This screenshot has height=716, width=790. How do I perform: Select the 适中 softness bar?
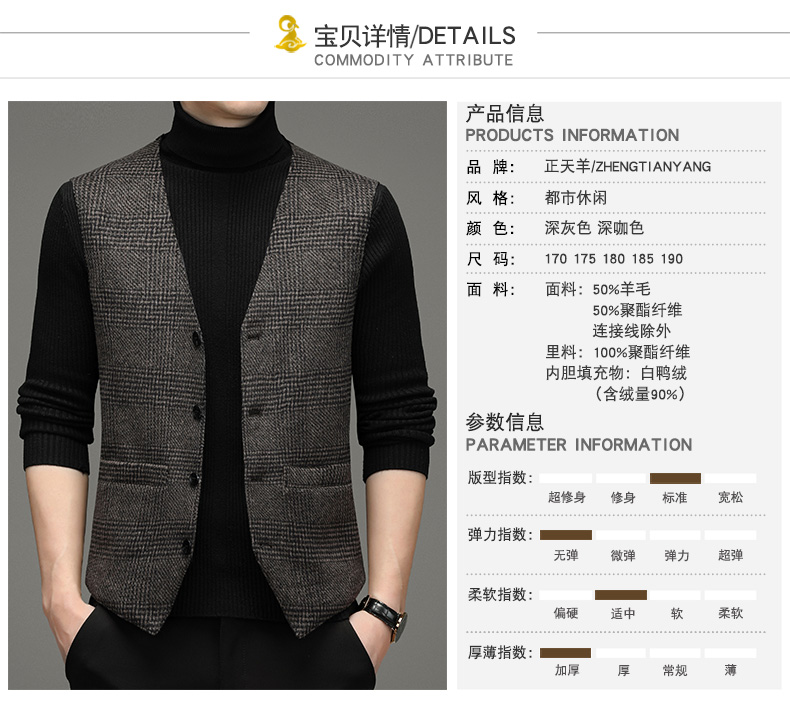(621, 595)
